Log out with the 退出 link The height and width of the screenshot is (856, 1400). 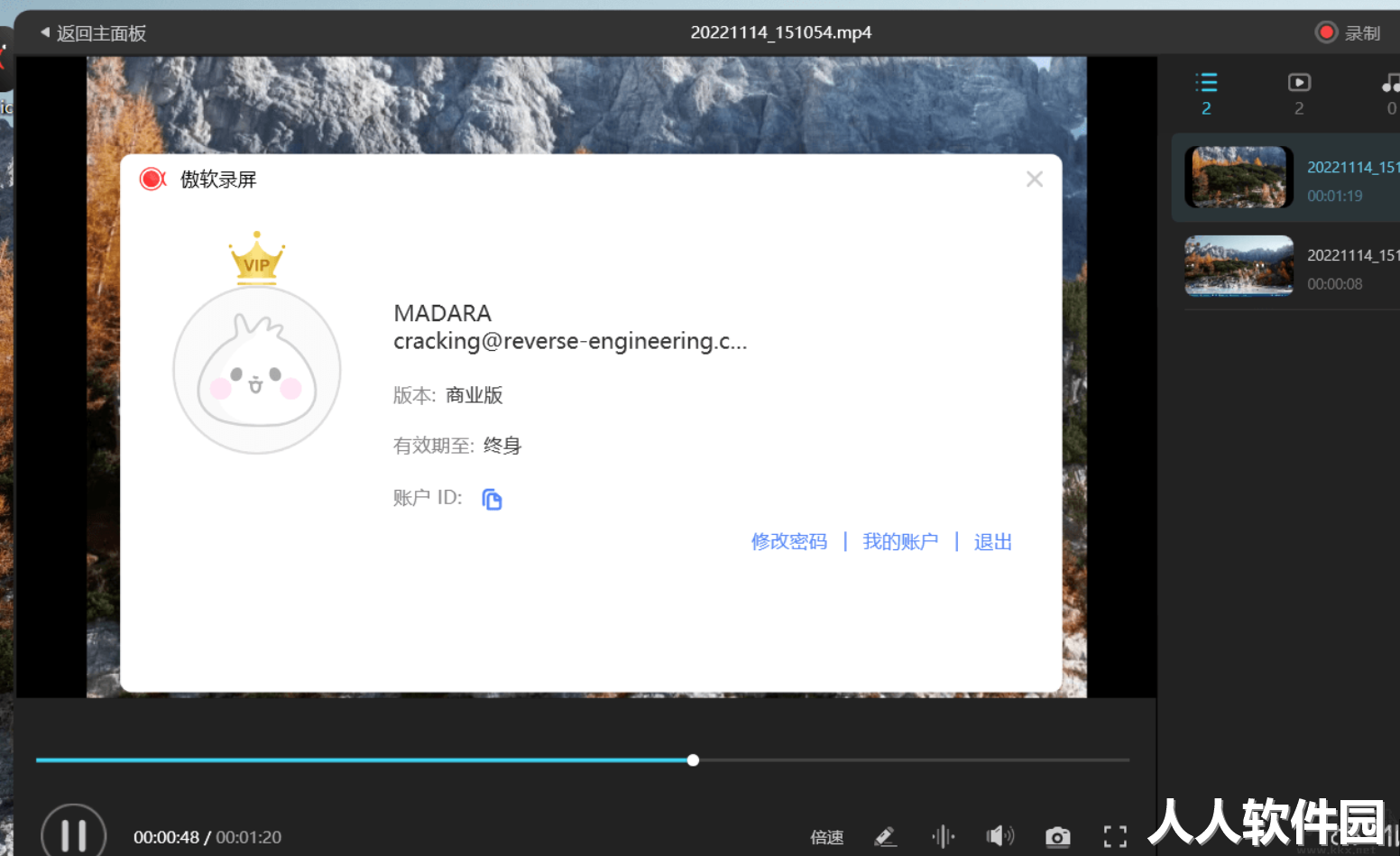coord(993,541)
